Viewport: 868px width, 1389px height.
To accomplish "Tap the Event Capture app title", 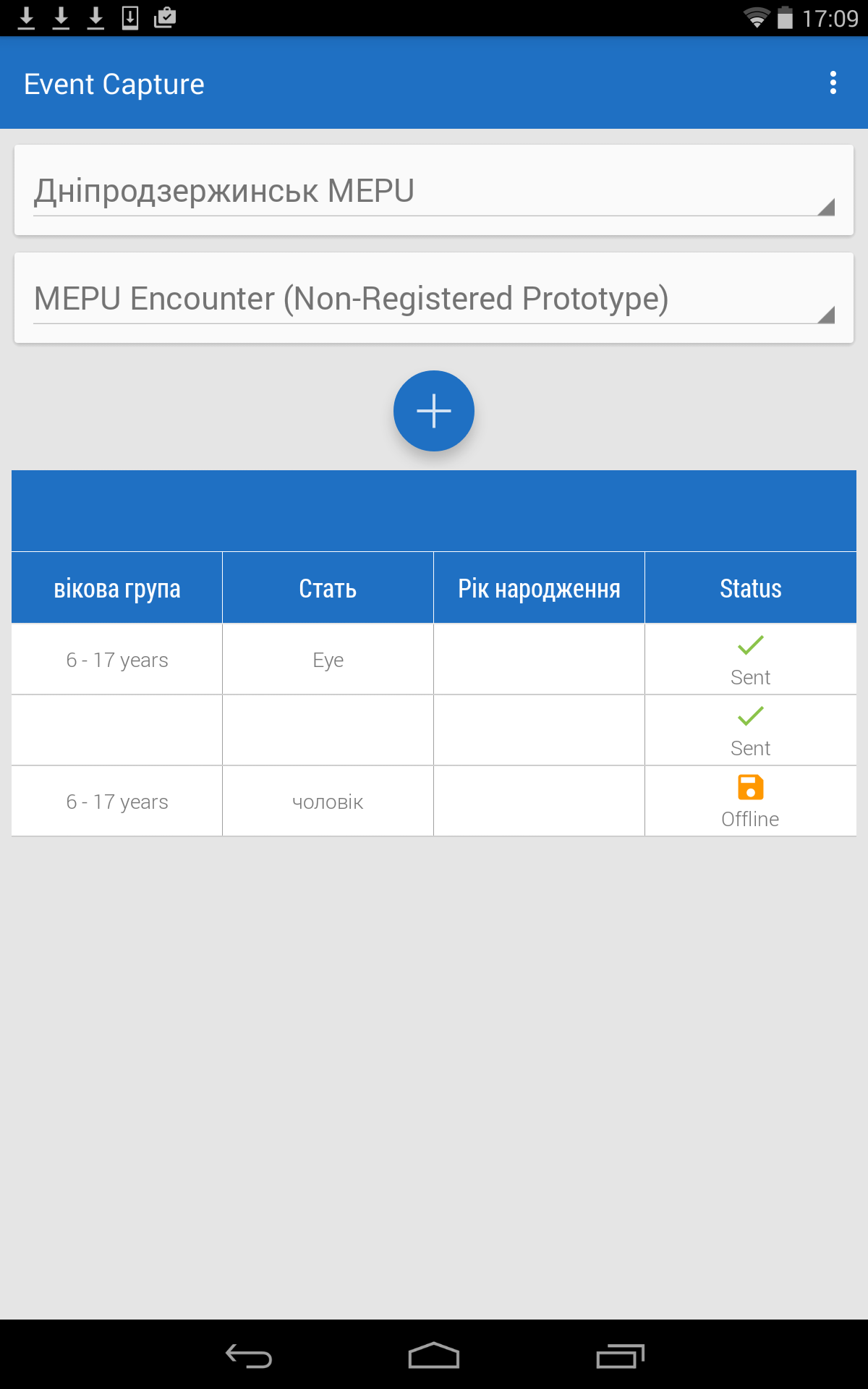I will tap(114, 84).
